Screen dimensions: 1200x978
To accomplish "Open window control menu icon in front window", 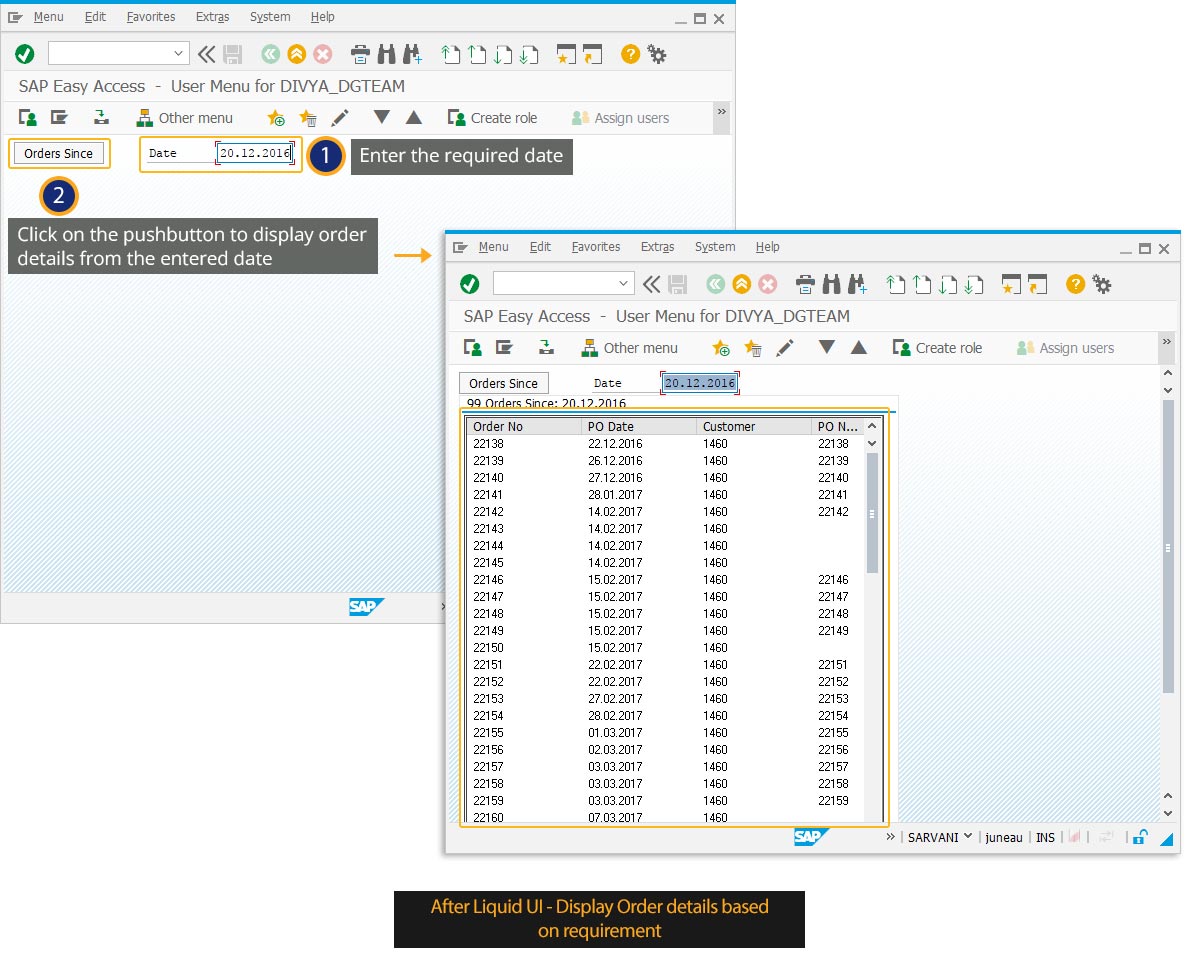I will pos(461,247).
